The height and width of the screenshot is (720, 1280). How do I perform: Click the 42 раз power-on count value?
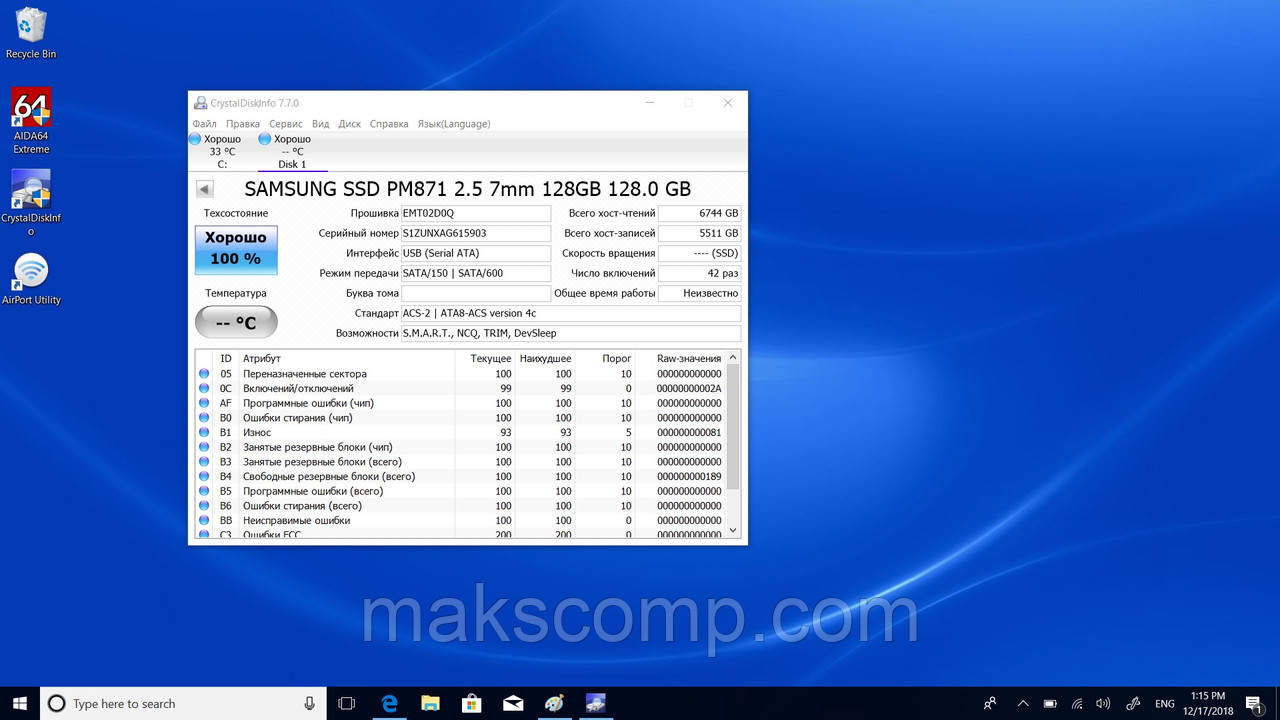click(700, 273)
